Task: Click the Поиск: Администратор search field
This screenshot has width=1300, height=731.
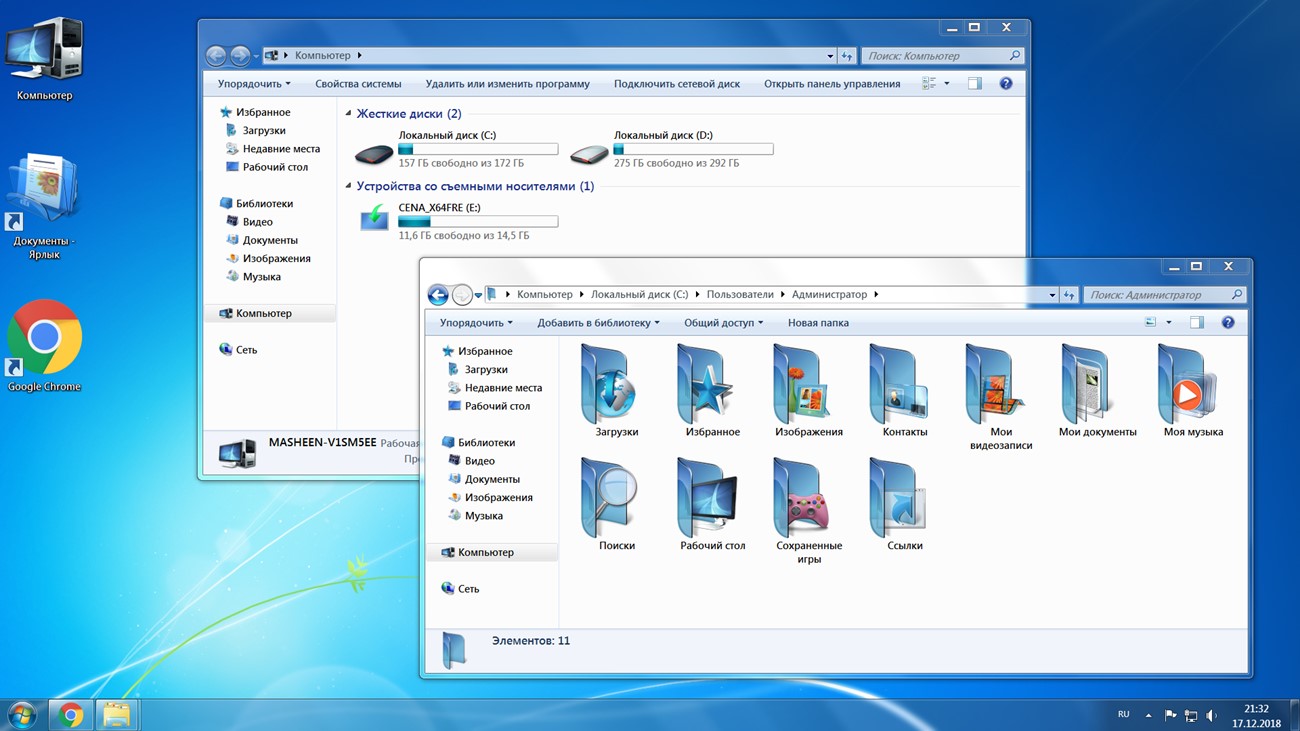Action: 1157,295
